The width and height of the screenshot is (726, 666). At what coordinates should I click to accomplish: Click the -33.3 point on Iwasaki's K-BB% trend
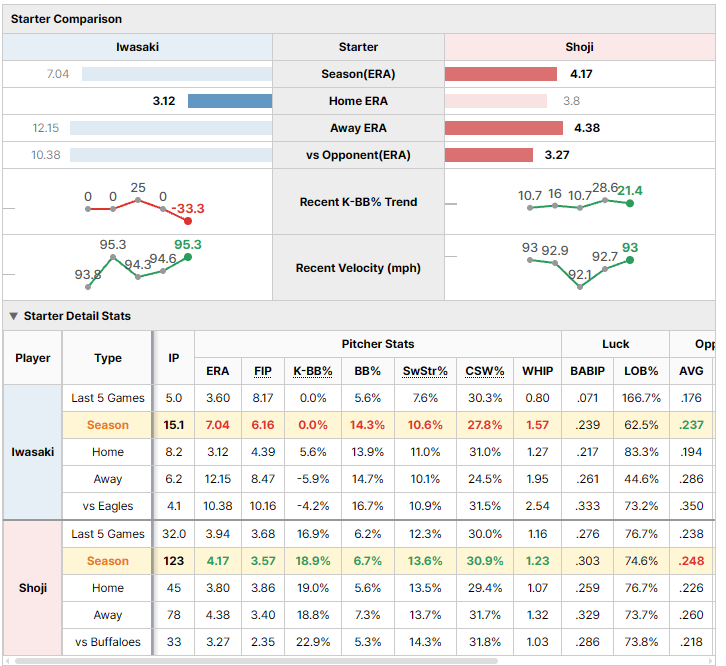(188, 221)
